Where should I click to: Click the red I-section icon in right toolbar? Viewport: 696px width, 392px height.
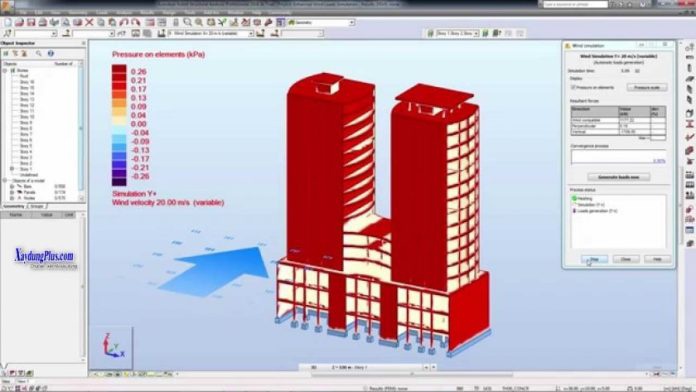coord(690,125)
